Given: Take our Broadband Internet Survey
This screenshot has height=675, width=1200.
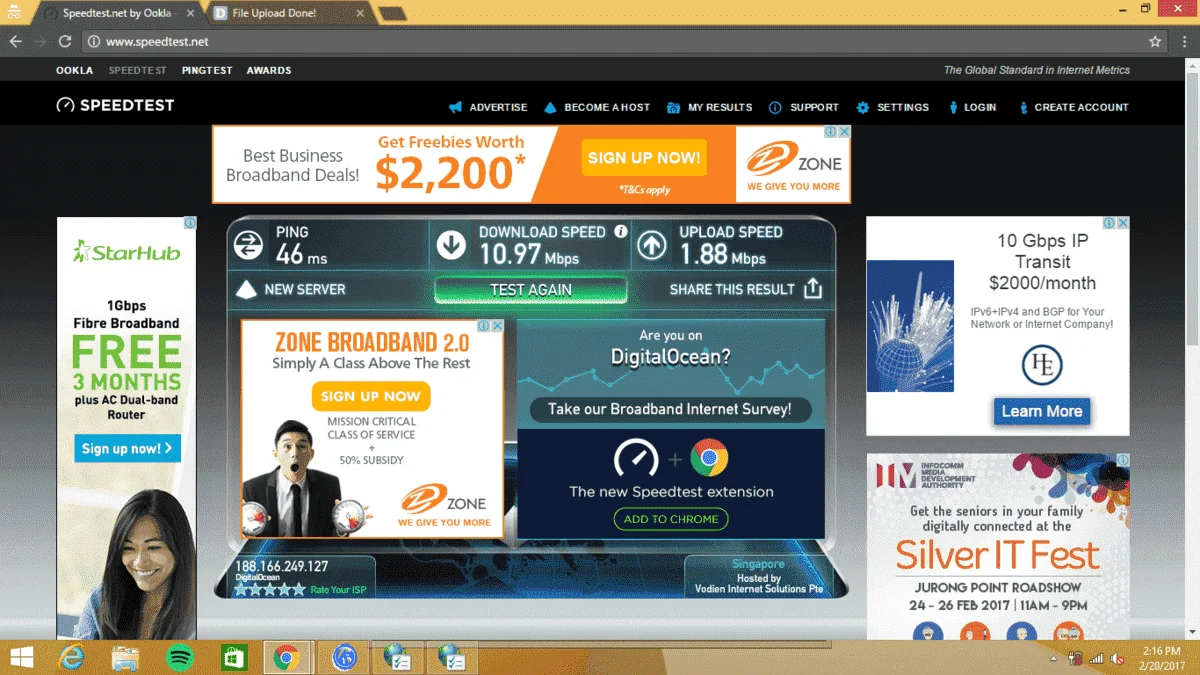Looking at the screenshot, I should coord(670,409).
